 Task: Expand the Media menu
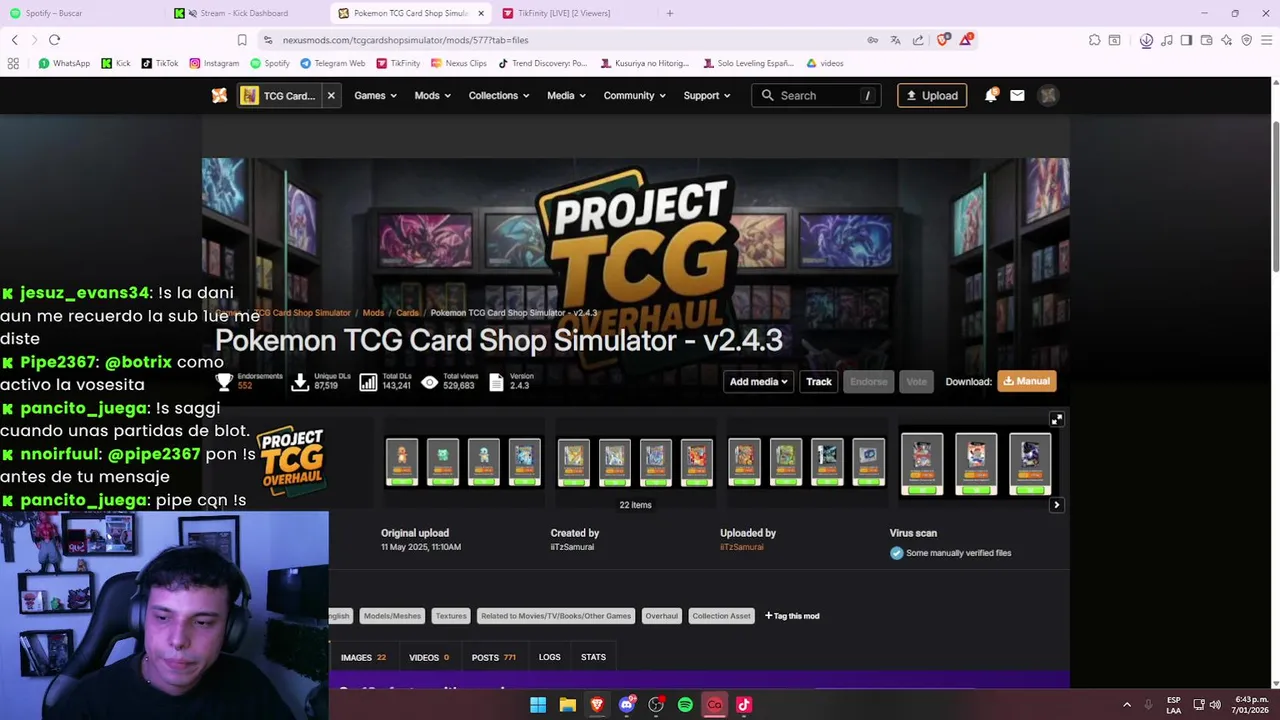567,95
